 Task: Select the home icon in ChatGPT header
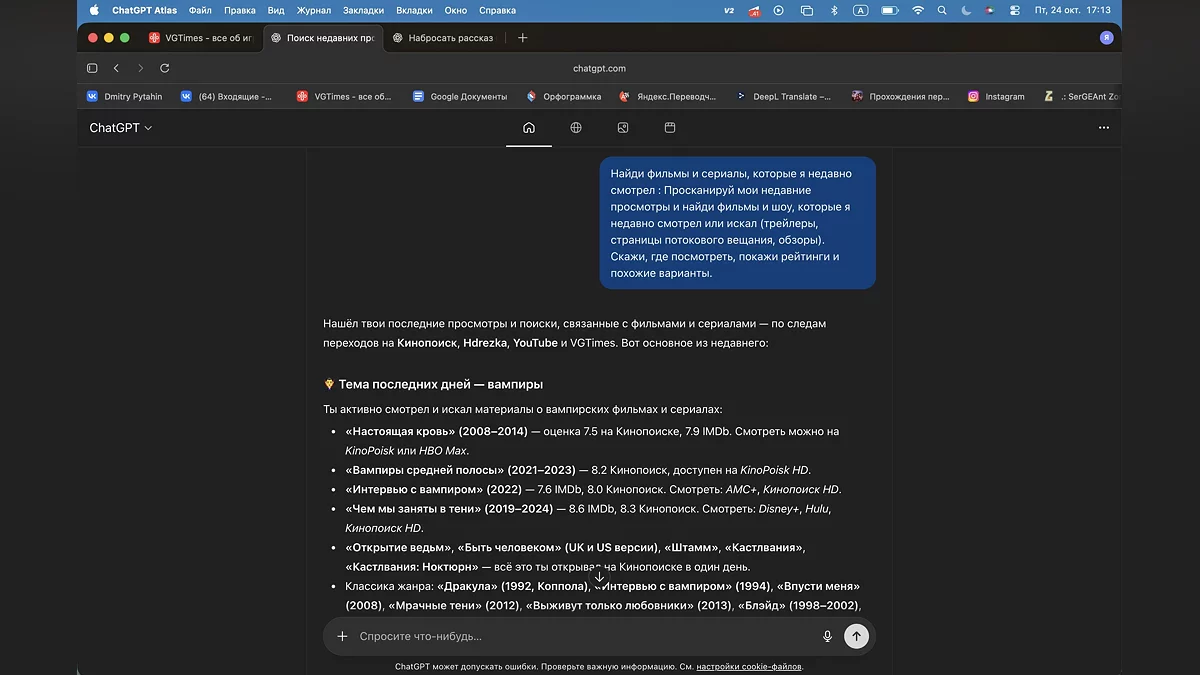pyautogui.click(x=529, y=128)
